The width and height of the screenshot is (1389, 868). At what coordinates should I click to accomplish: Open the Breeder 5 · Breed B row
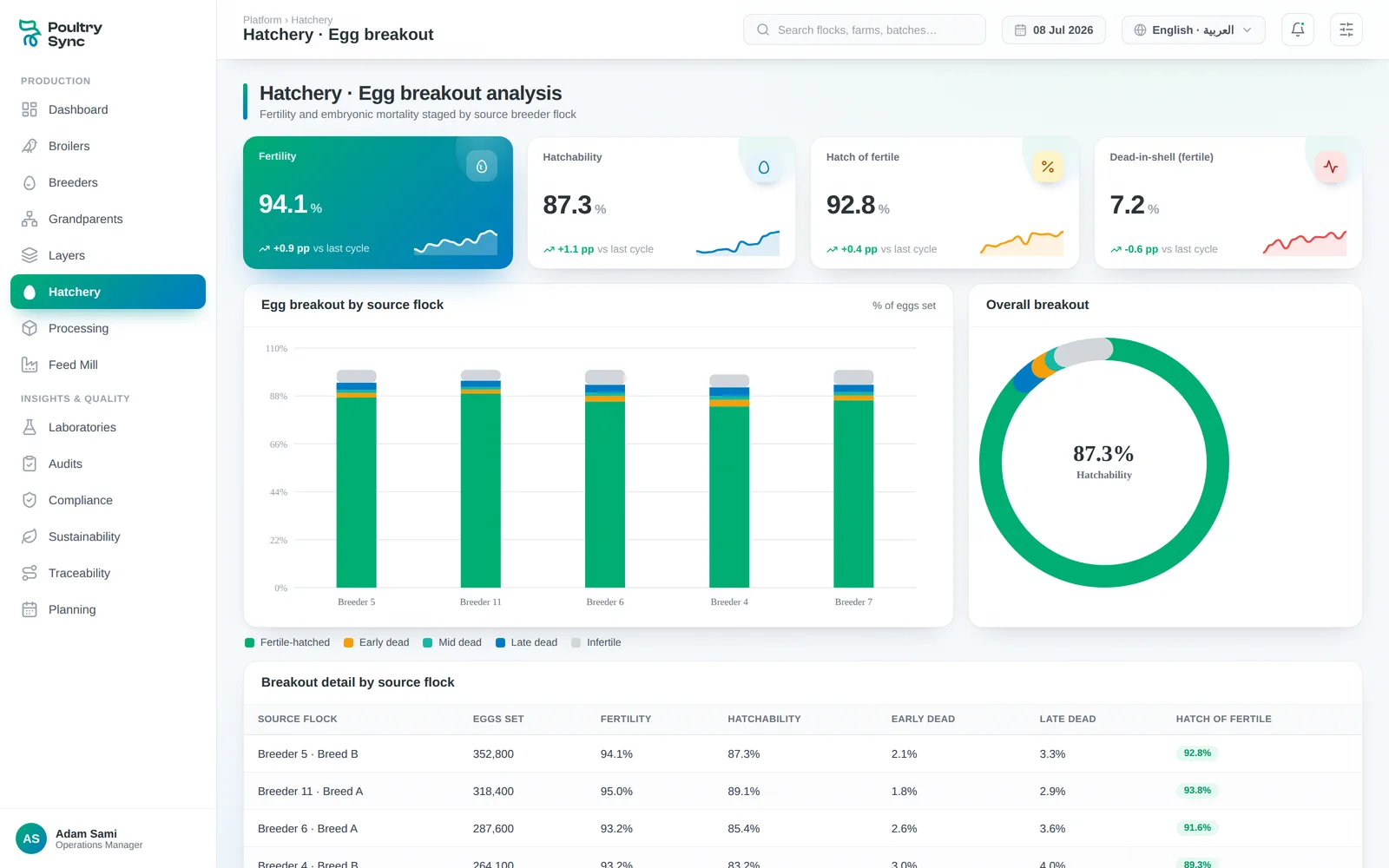tap(802, 753)
